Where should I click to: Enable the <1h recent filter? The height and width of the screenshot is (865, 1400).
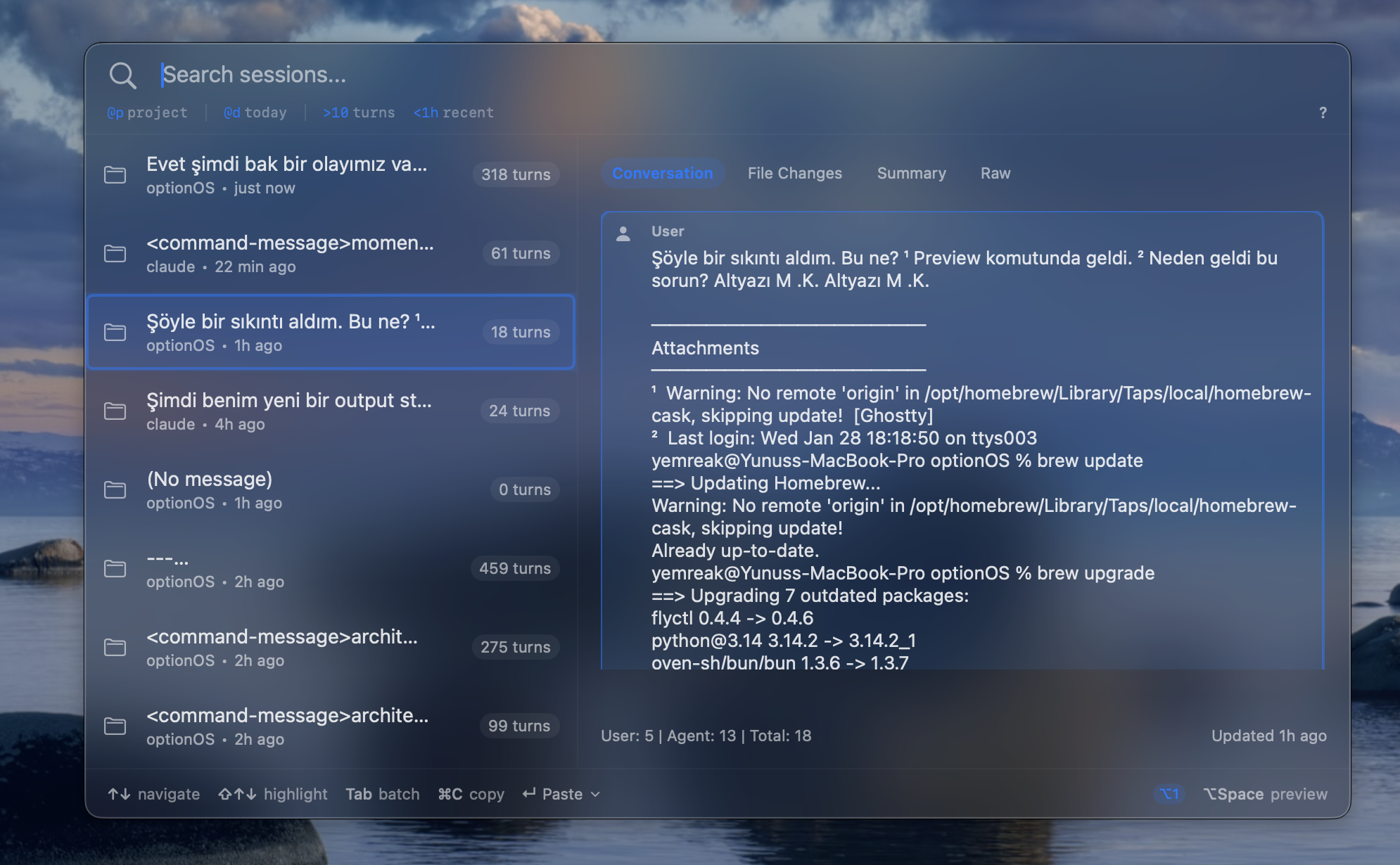click(x=453, y=113)
